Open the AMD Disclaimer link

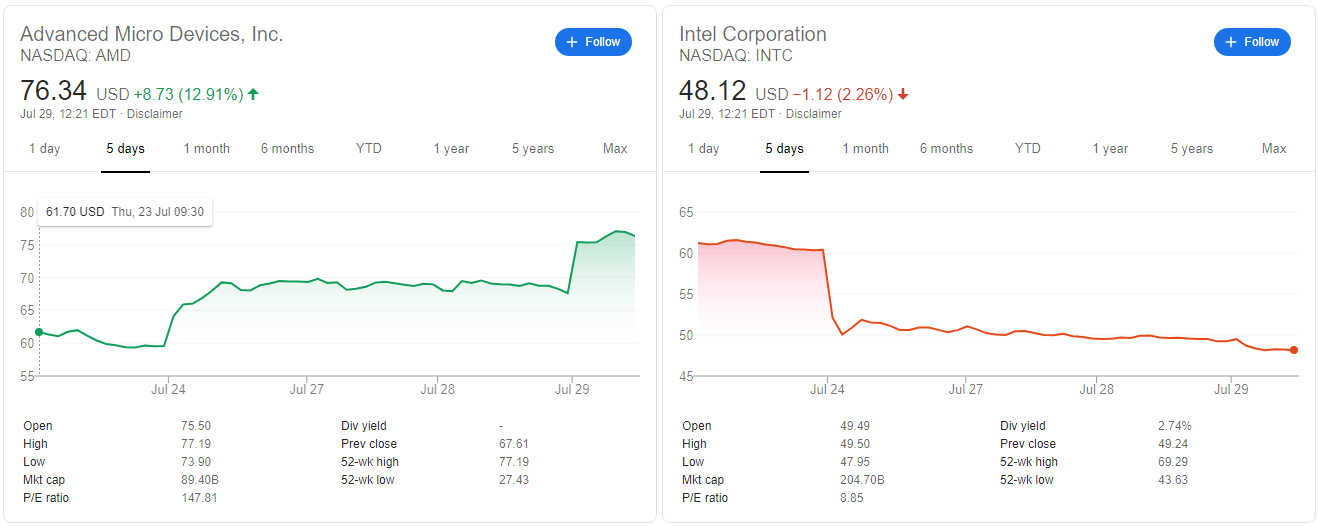click(x=155, y=114)
